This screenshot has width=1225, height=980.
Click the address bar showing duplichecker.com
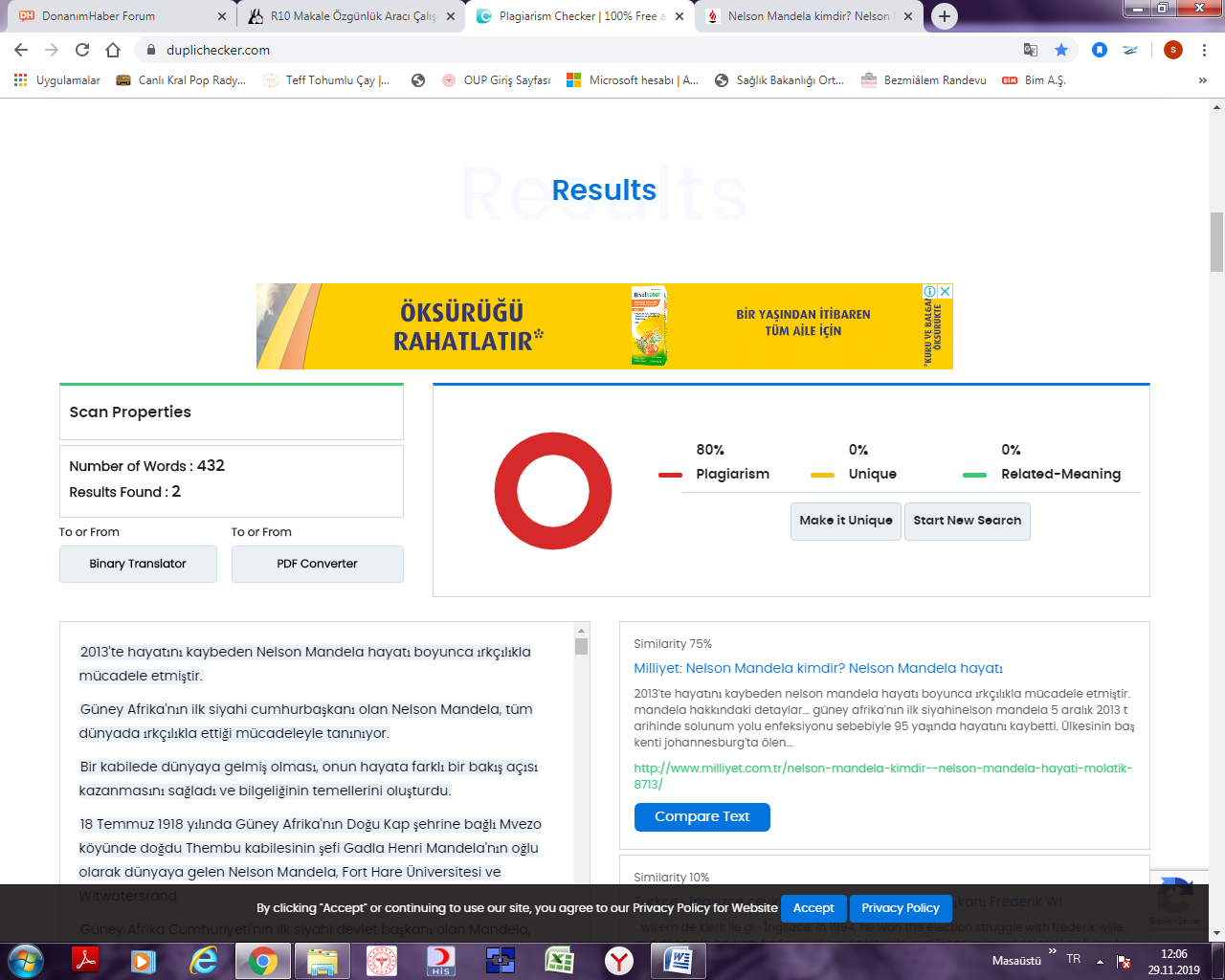[574, 50]
